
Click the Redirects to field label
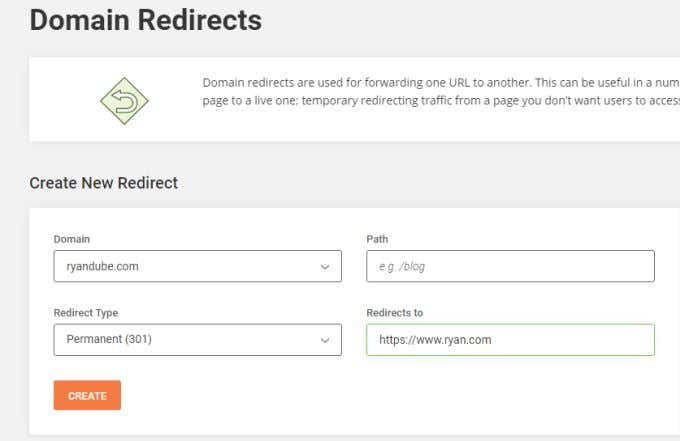pos(394,313)
